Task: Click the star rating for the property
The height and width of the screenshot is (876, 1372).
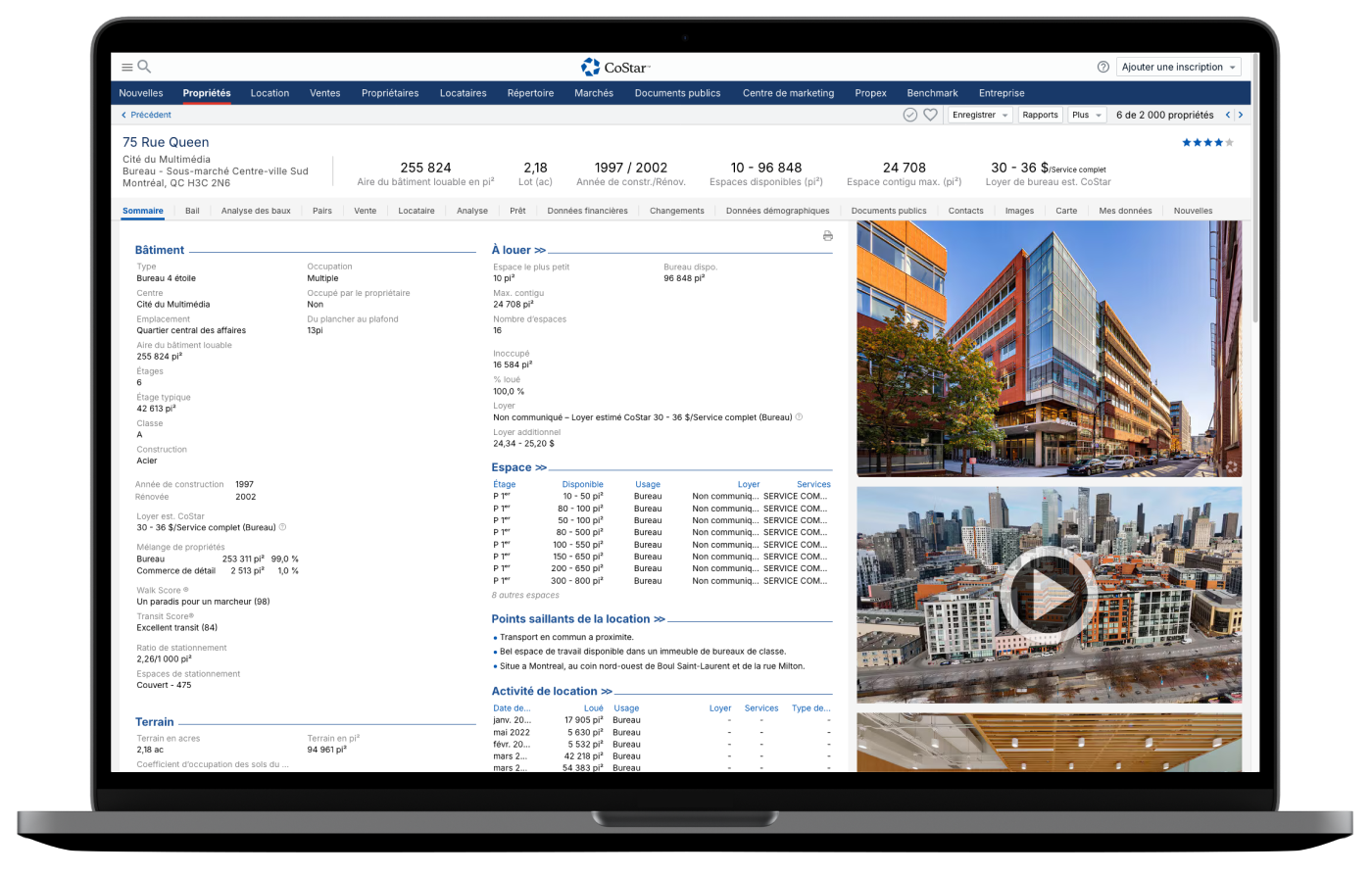Action: (x=1206, y=143)
